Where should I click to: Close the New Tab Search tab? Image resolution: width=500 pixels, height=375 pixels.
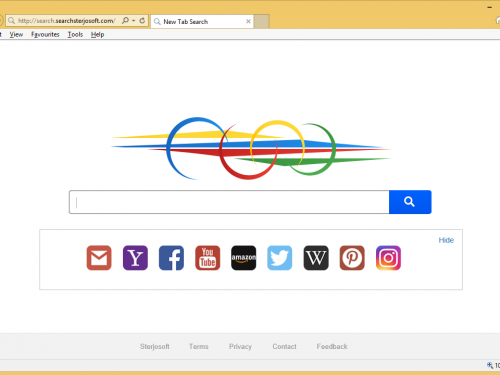pyautogui.click(x=248, y=21)
